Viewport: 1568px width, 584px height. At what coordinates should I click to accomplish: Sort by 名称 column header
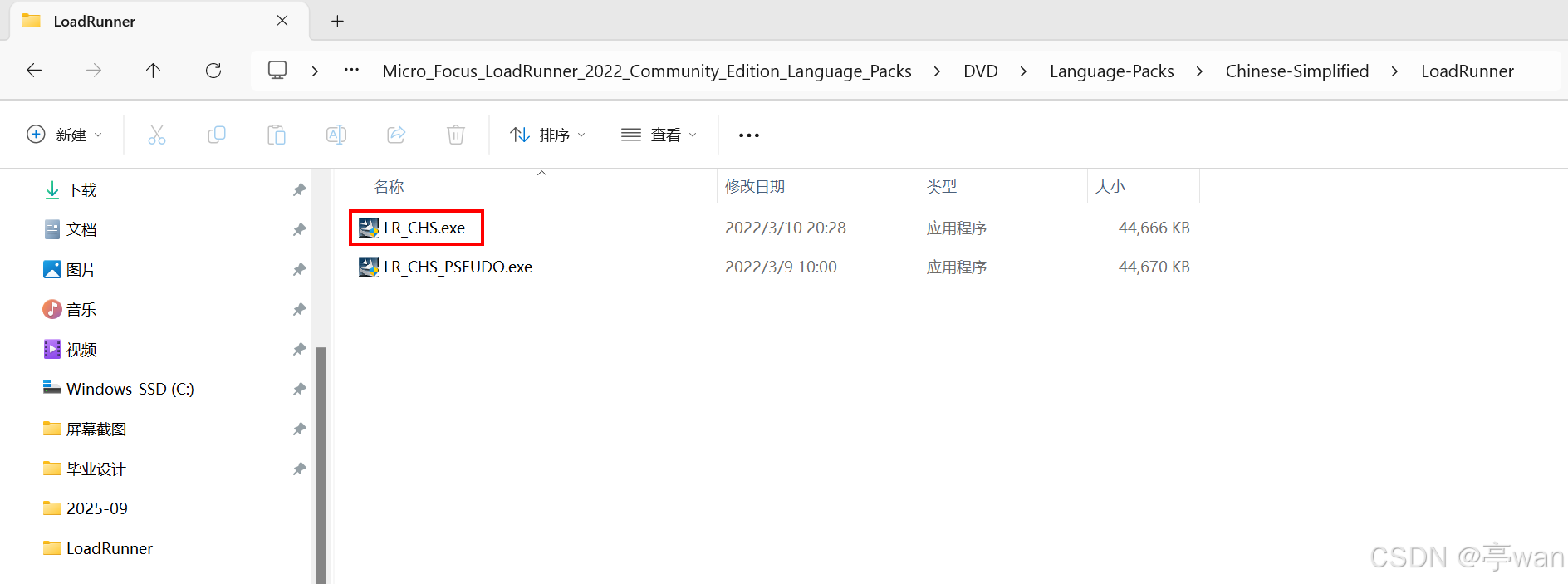pyautogui.click(x=389, y=187)
